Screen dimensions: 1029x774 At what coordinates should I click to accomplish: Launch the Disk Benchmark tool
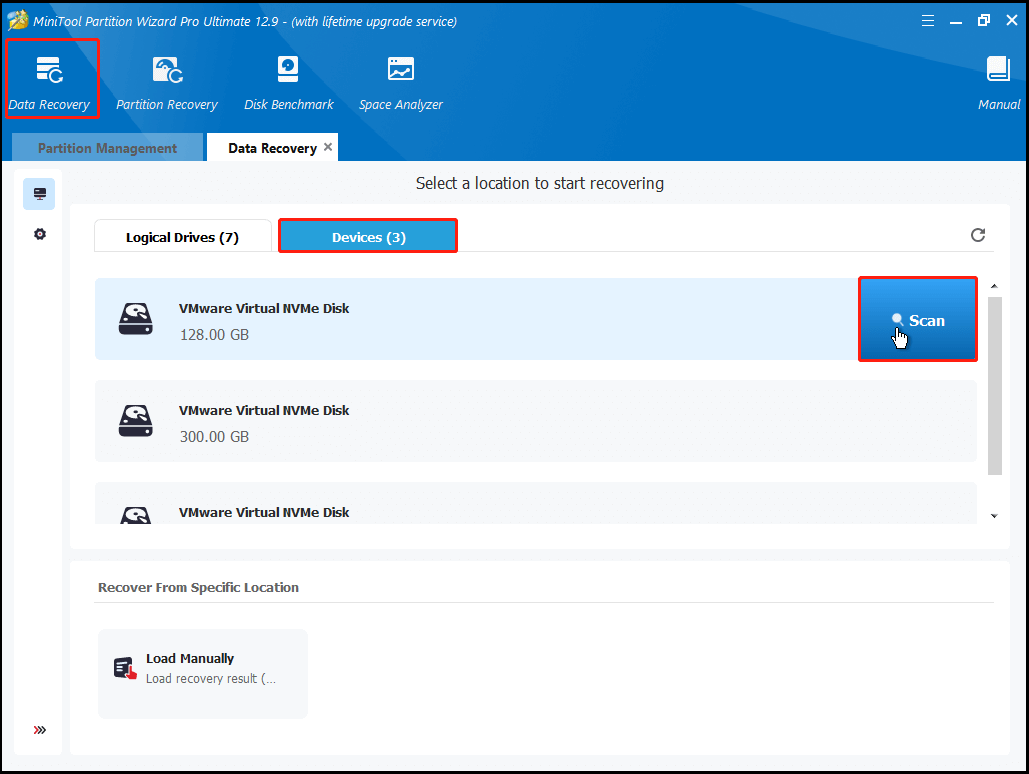pyautogui.click(x=288, y=79)
